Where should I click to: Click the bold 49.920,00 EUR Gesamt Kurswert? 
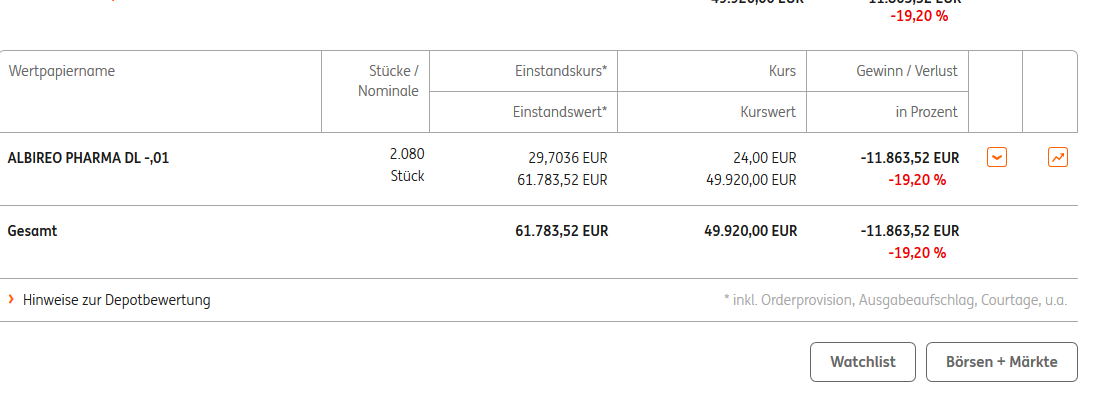pyautogui.click(x=751, y=231)
